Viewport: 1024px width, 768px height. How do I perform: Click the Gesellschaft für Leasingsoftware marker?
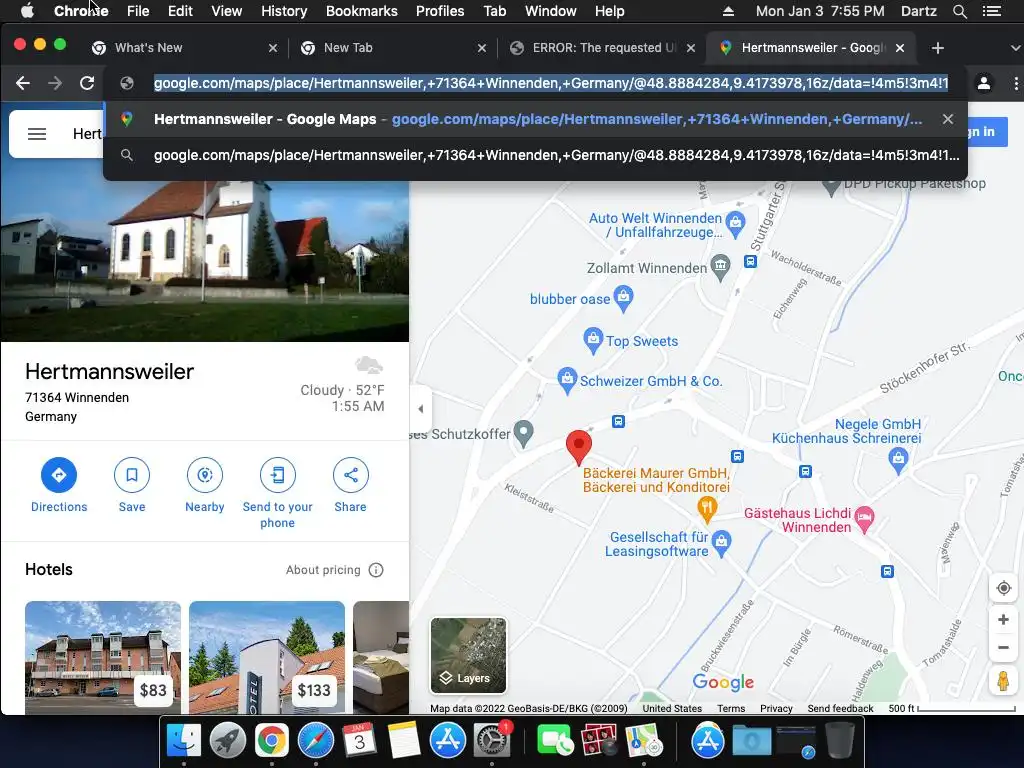click(x=722, y=543)
